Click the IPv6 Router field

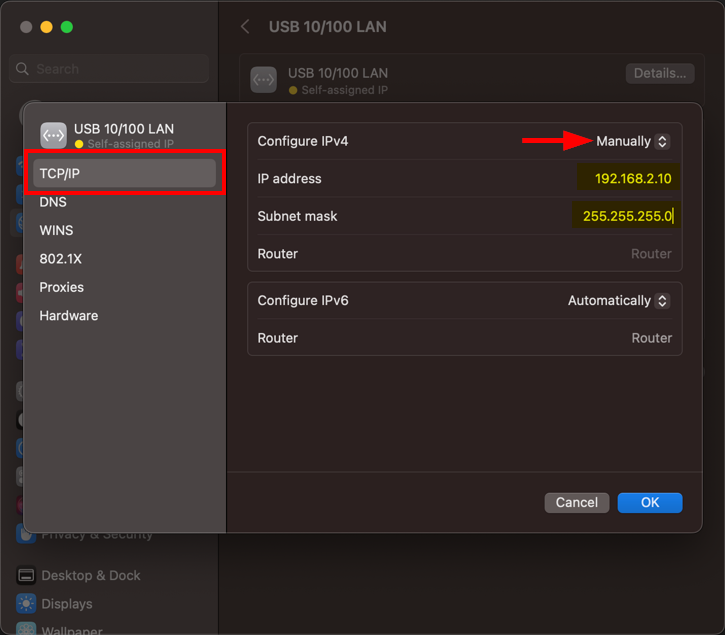click(651, 338)
